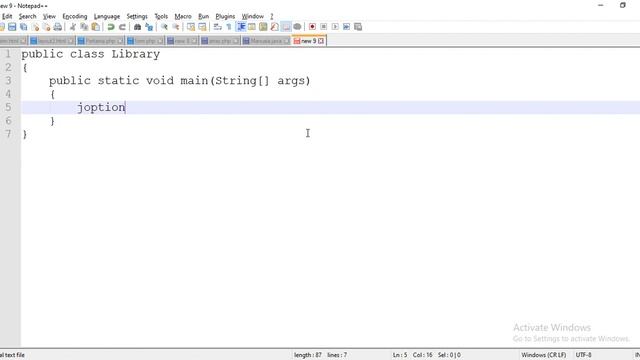Open the Macro menu
Viewport: 640px width, 360px height.
tap(183, 16)
